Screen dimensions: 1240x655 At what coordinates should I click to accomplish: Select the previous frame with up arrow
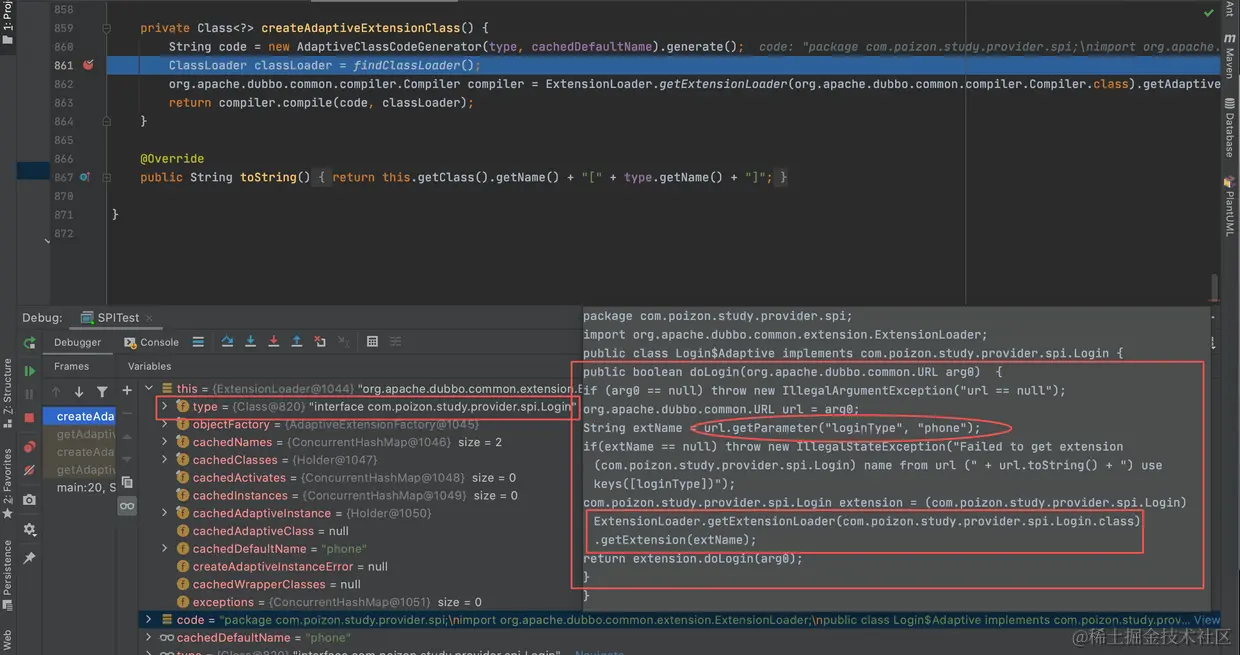(56, 391)
